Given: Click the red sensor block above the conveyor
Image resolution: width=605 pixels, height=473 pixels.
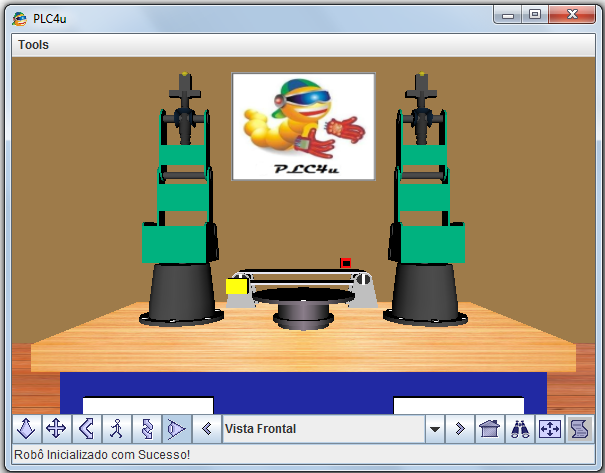Looking at the screenshot, I should click(x=346, y=263).
